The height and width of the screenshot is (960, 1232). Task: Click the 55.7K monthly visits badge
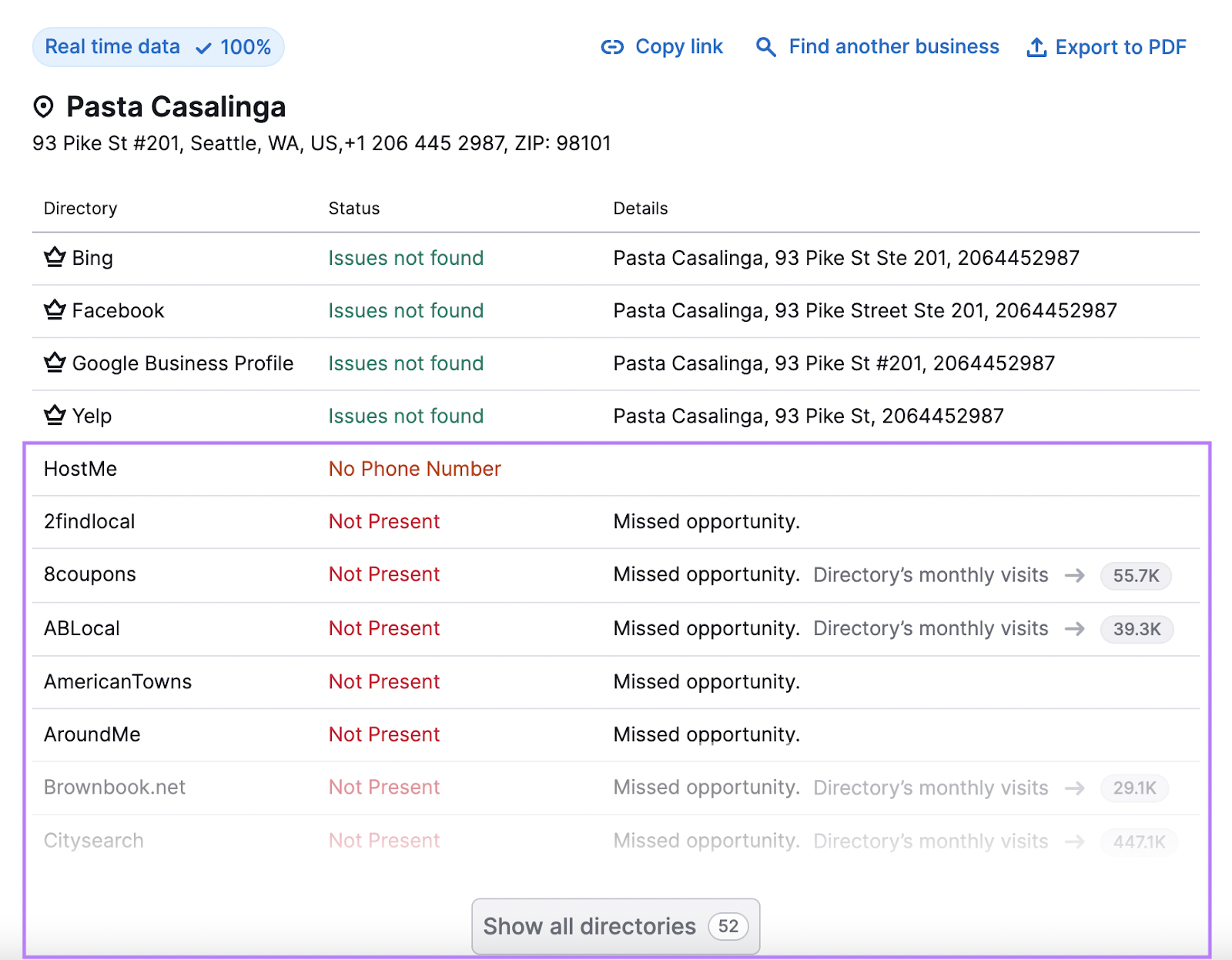click(x=1136, y=576)
